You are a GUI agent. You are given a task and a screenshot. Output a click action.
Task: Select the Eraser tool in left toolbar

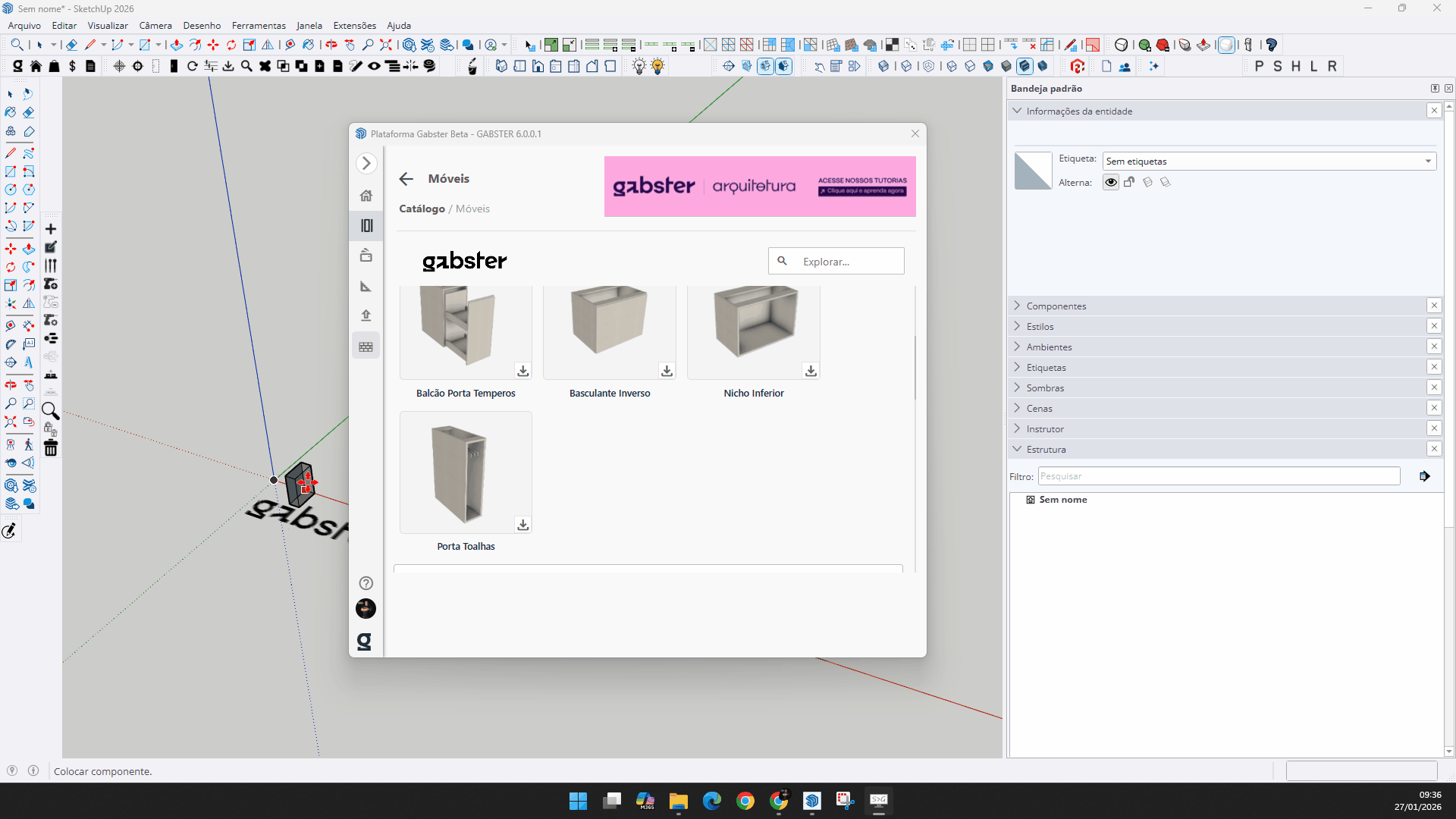pos(29,112)
